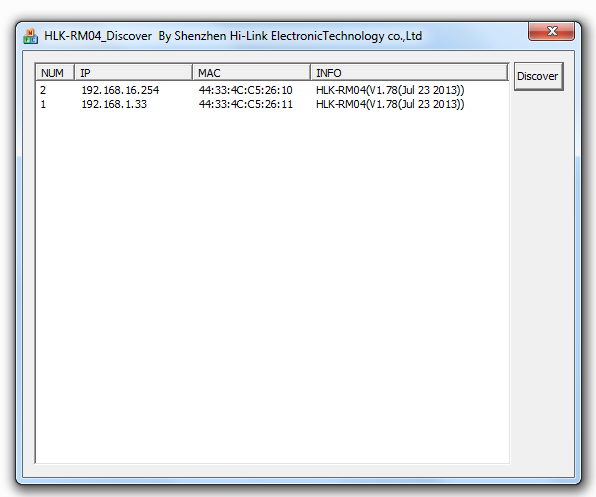Viewport: 596px width, 497px height.
Task: Click MAC address 44:33:4C:C5:26:11
Action: (246, 104)
